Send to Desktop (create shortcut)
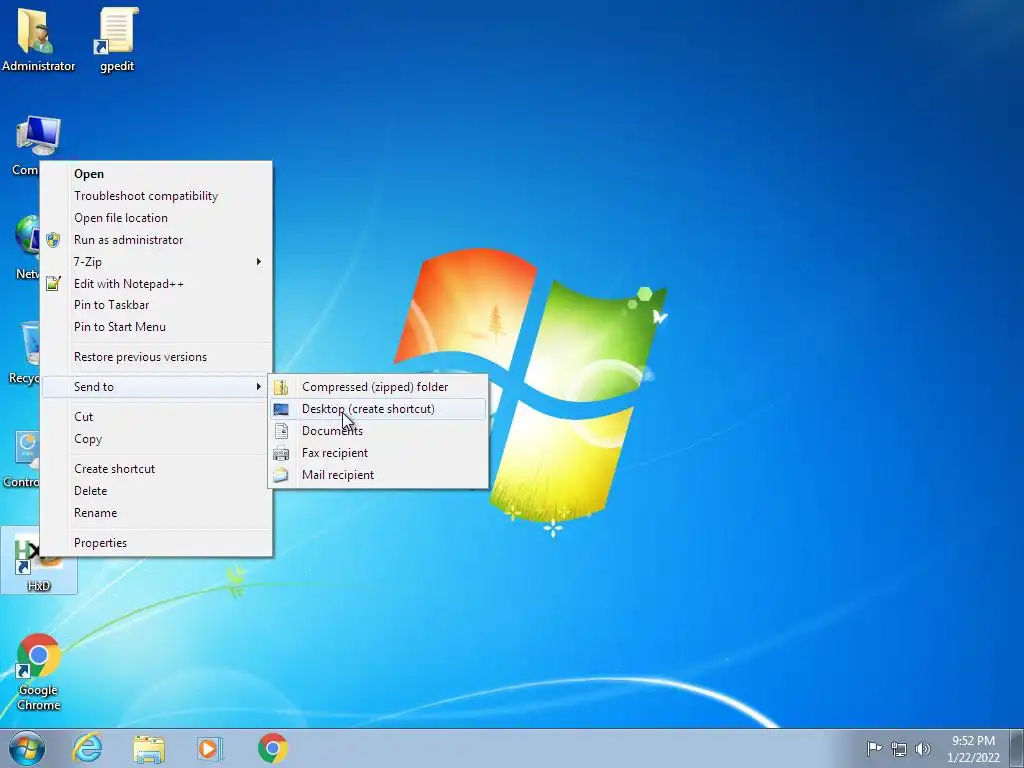Image resolution: width=1024 pixels, height=768 pixels. (x=378, y=409)
